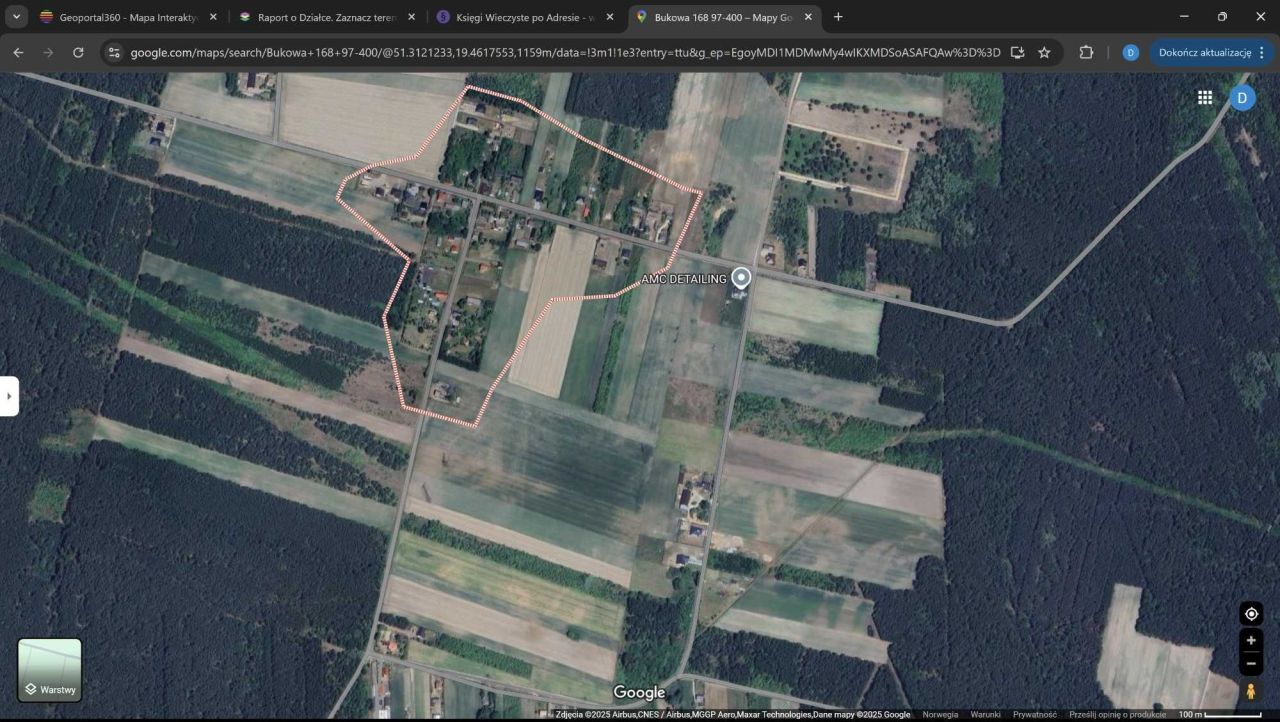Click the Street View pegman icon

[1251, 692]
